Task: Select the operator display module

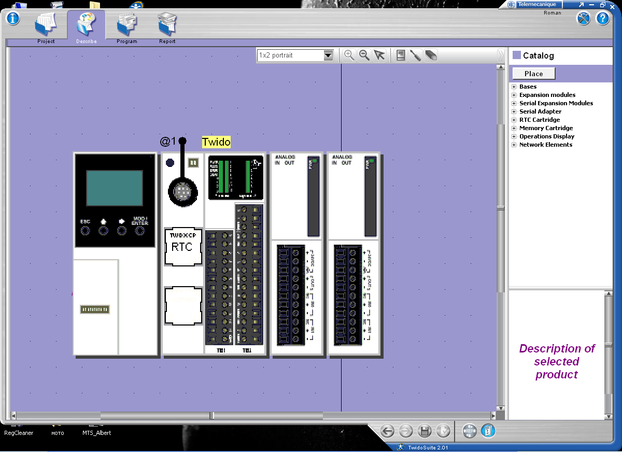Action: coord(115,254)
